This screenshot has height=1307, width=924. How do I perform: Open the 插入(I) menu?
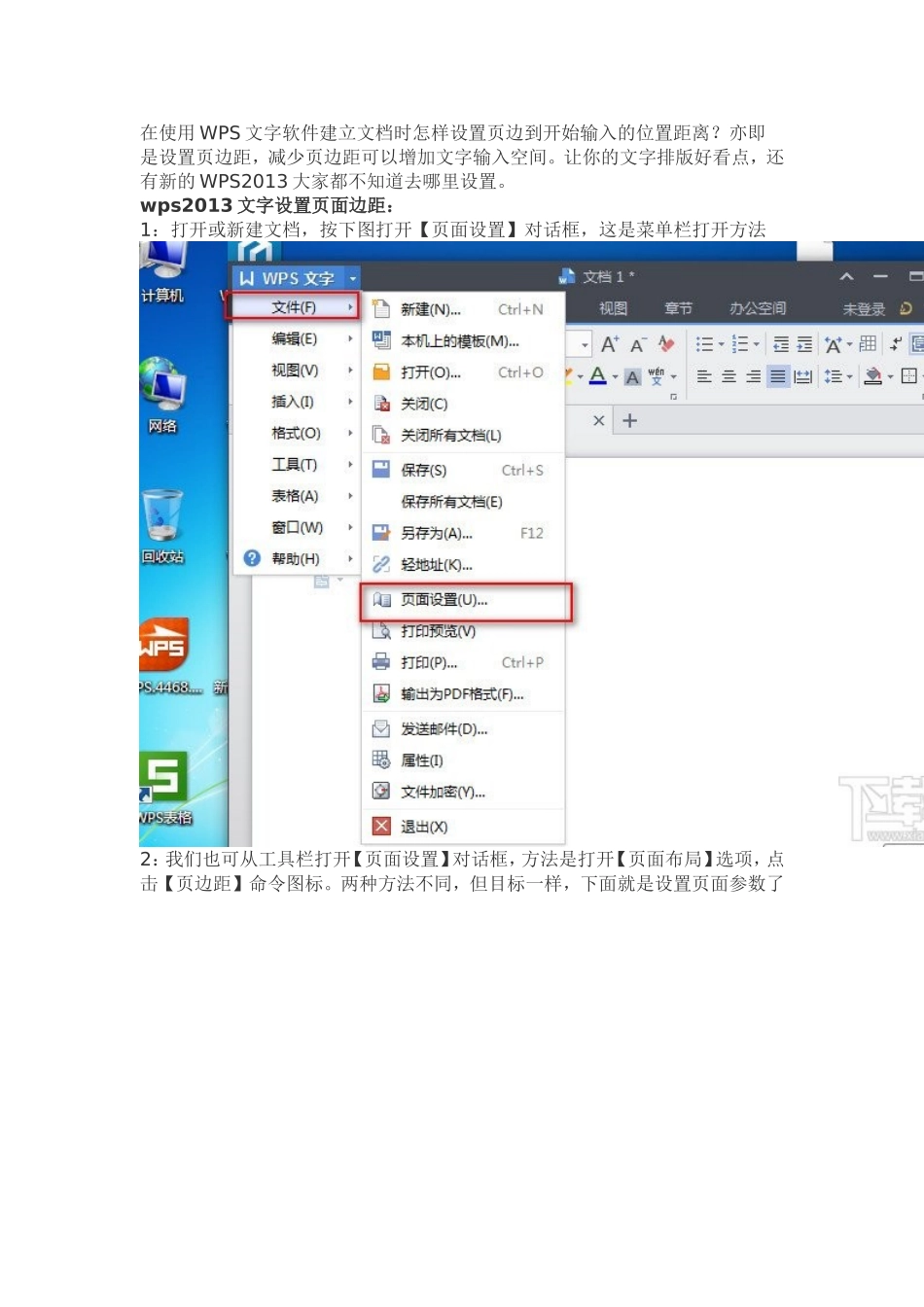click(x=295, y=402)
